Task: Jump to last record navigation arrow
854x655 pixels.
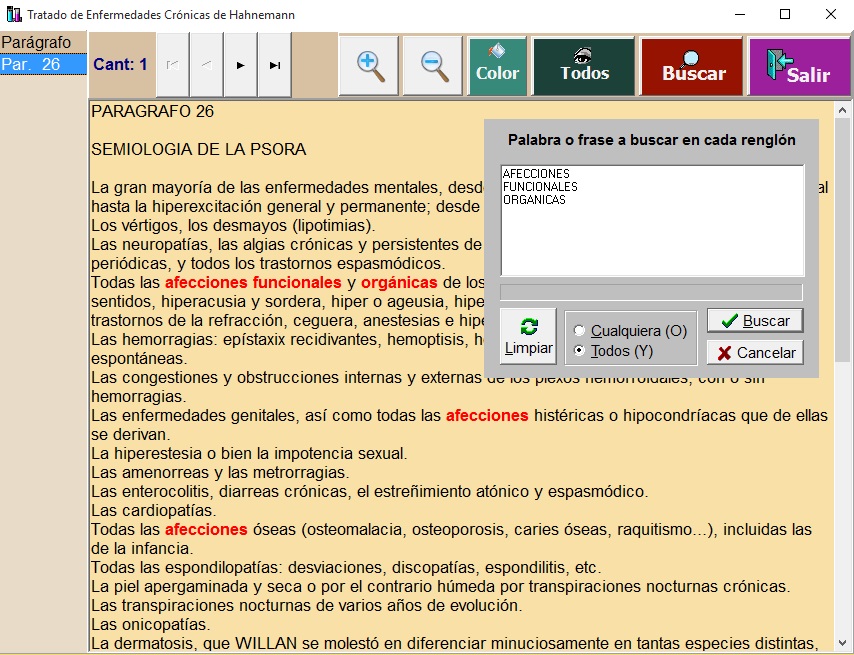Action: pos(274,65)
